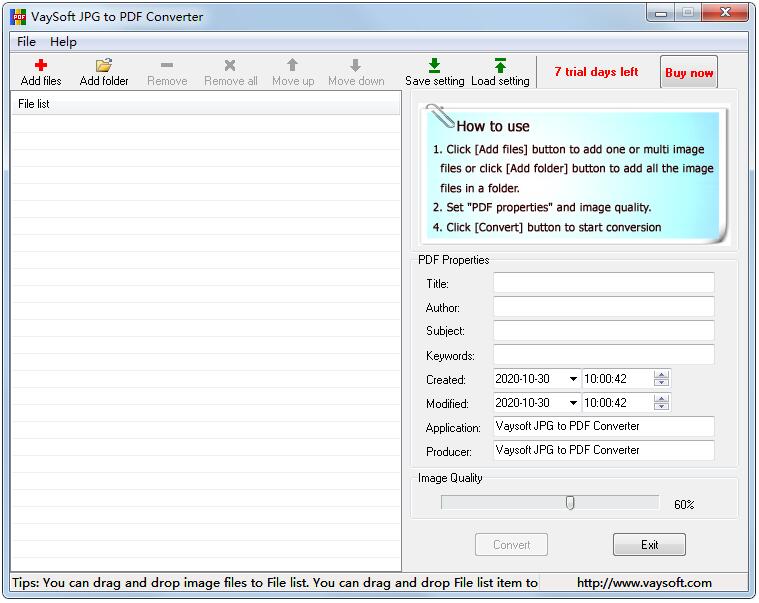759x603 pixels.
Task: Focus the Keywords input field
Action: tap(604, 355)
